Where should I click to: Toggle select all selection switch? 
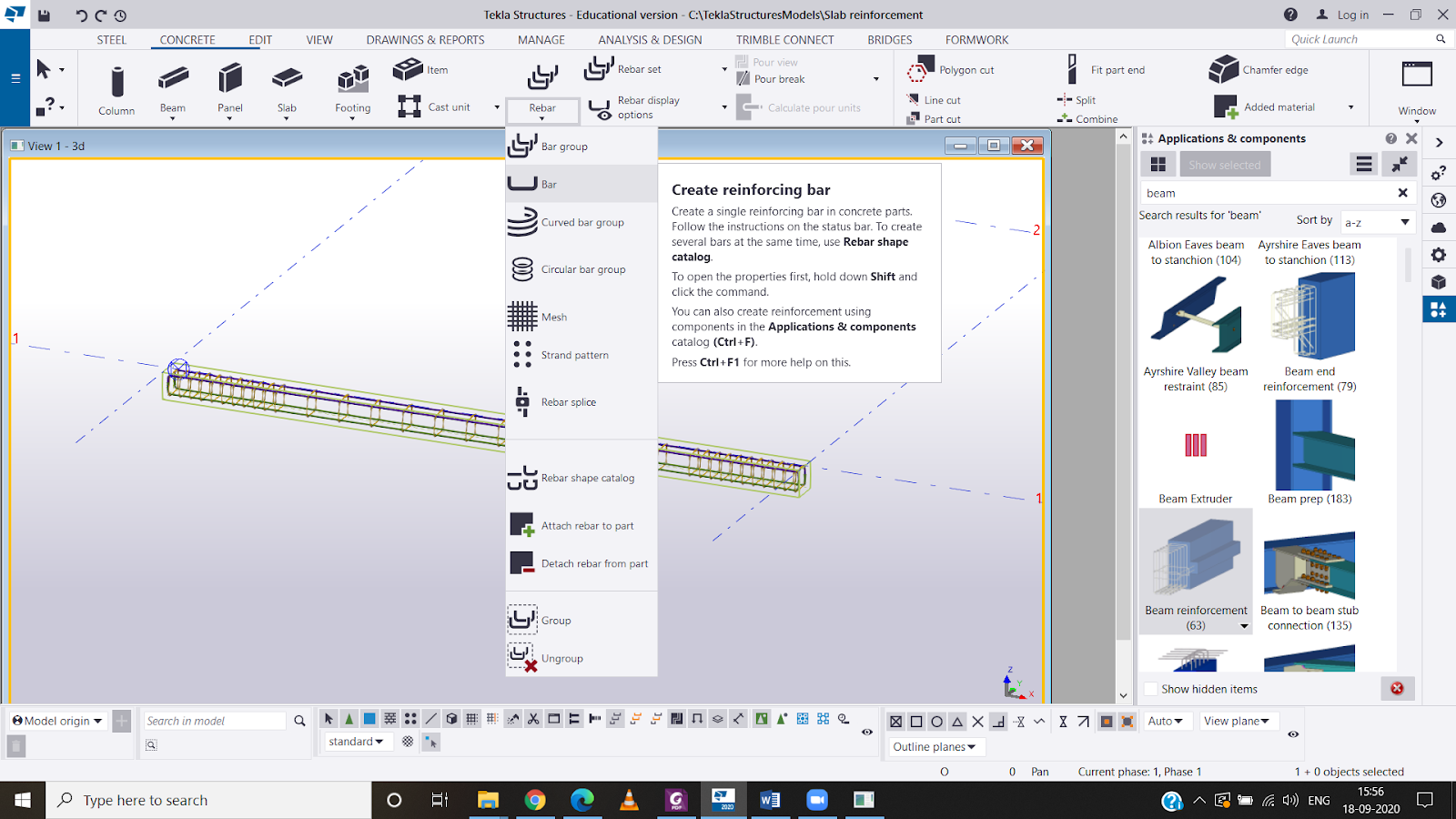click(329, 719)
